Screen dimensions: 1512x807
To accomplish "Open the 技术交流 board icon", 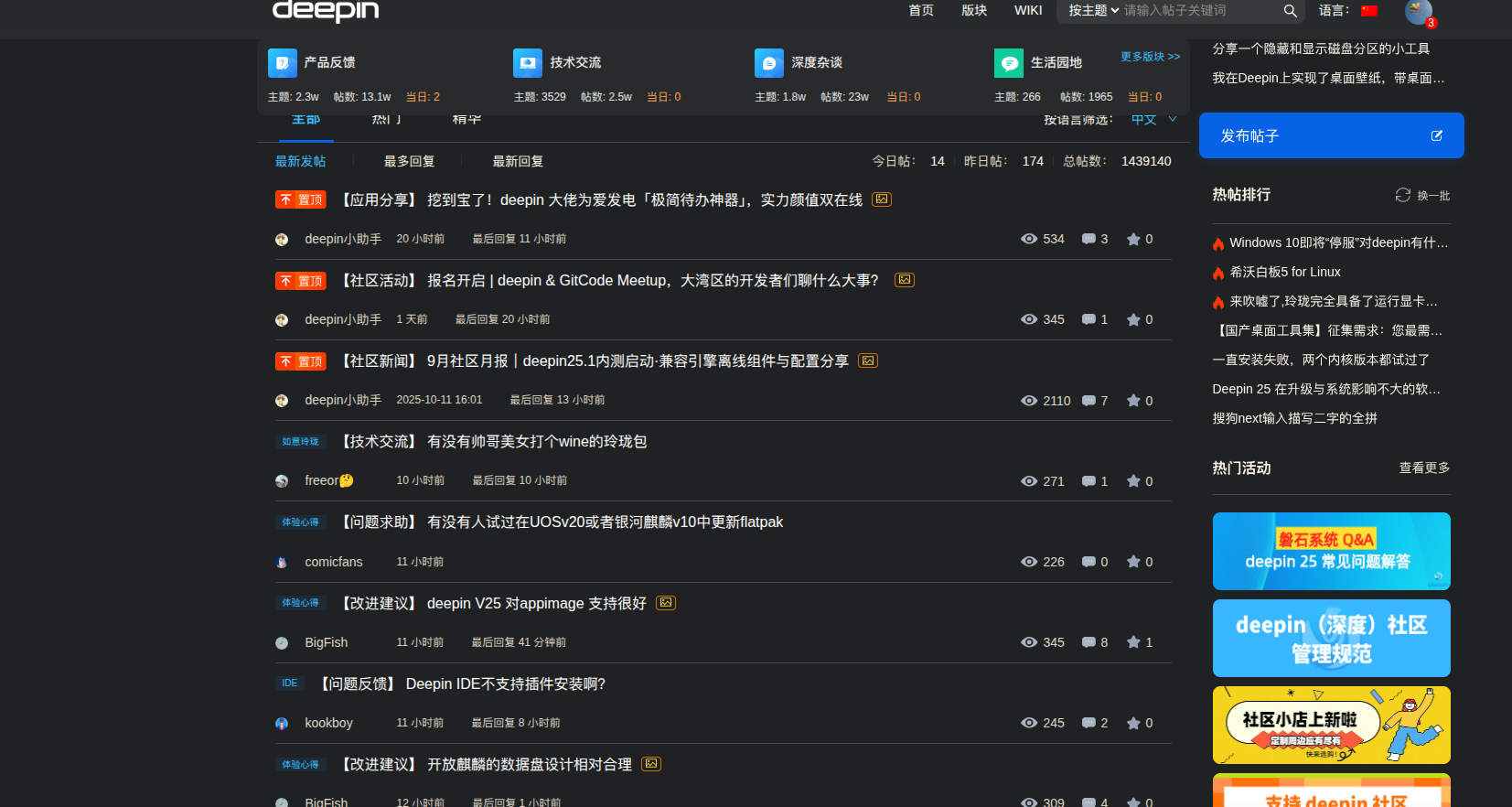I will click(x=528, y=63).
